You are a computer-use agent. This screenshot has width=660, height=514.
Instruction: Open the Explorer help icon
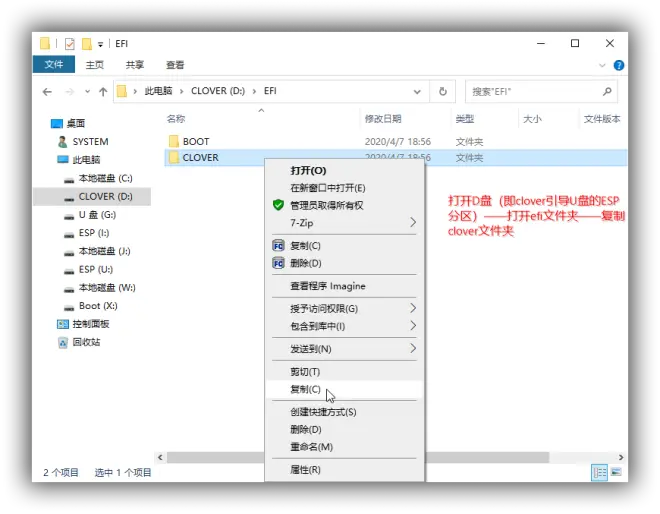click(619, 65)
